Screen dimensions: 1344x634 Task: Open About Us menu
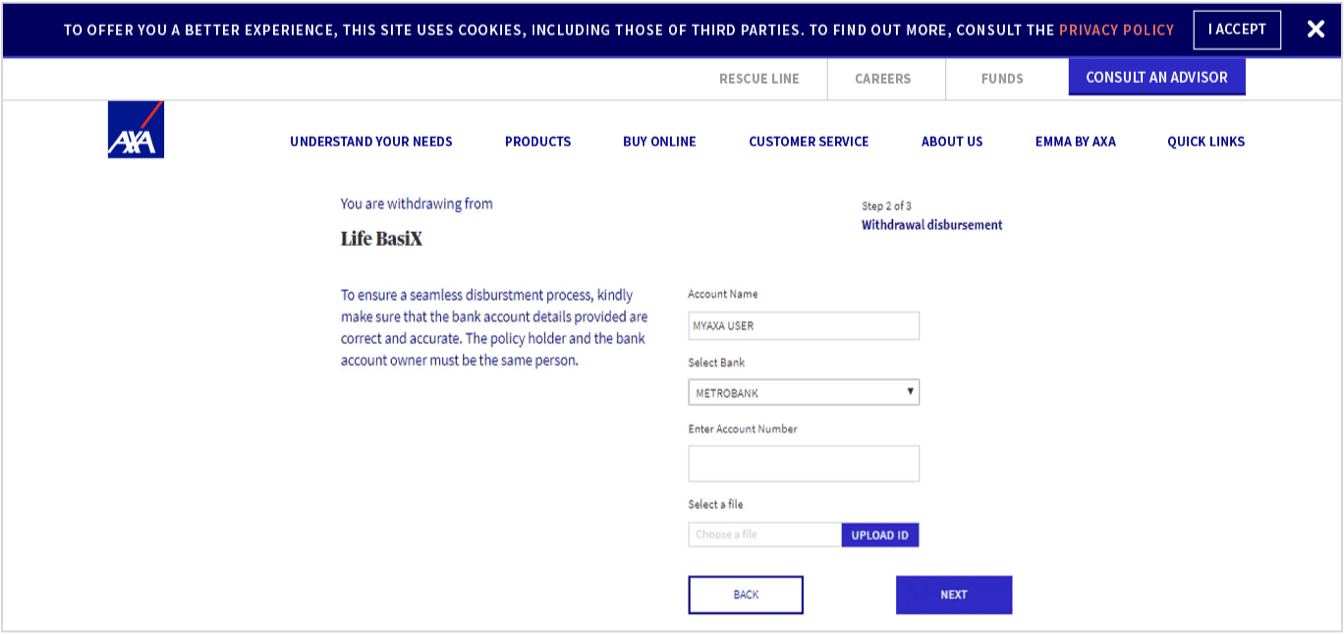951,142
